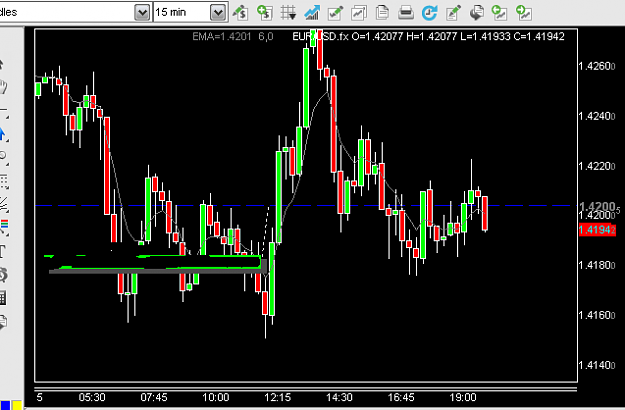This screenshot has height=410, width=625.
Task: Click the 1.4240 price axis label
Action: (597, 116)
